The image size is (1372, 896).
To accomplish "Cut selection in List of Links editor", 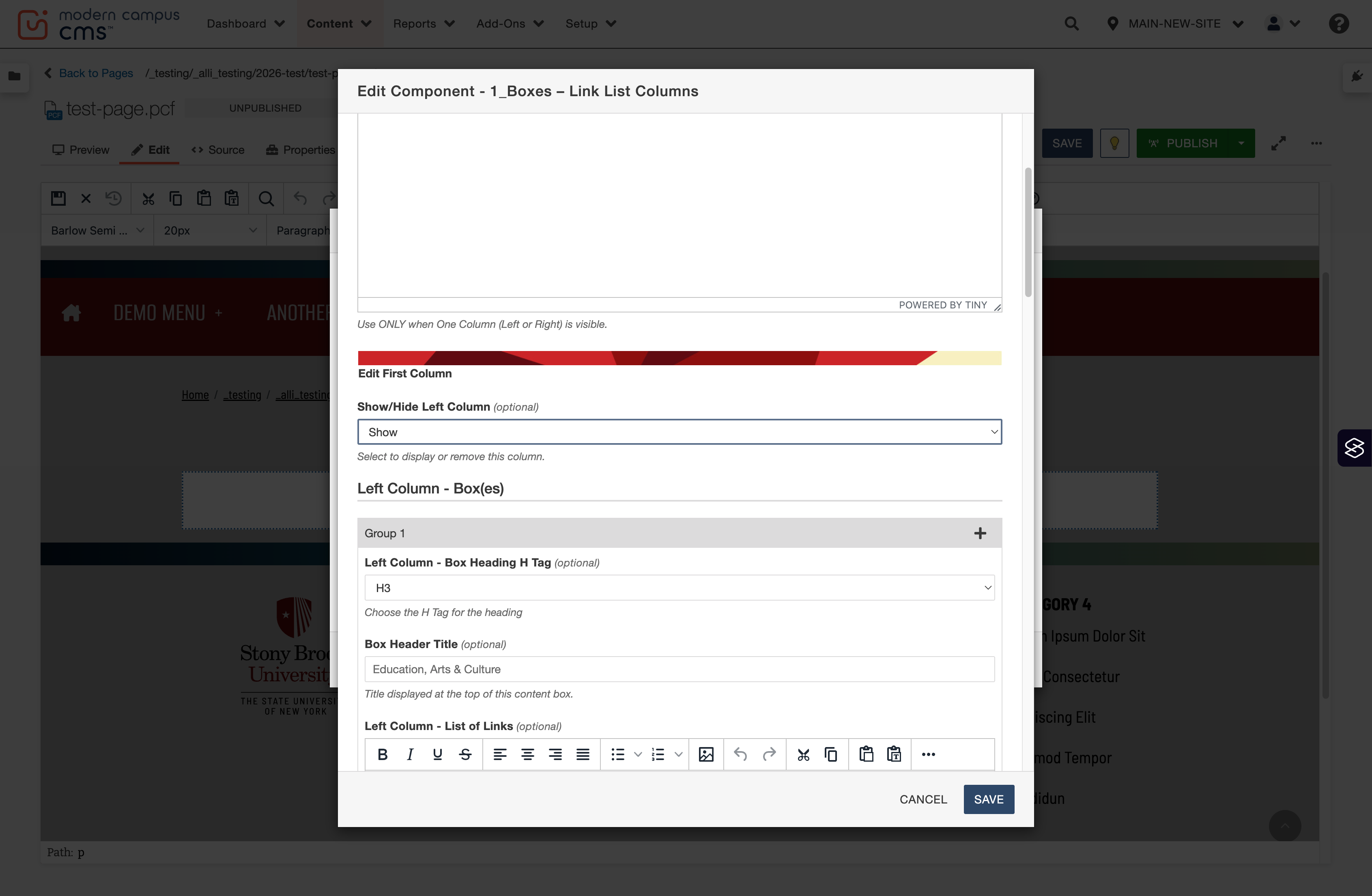I will point(804,754).
